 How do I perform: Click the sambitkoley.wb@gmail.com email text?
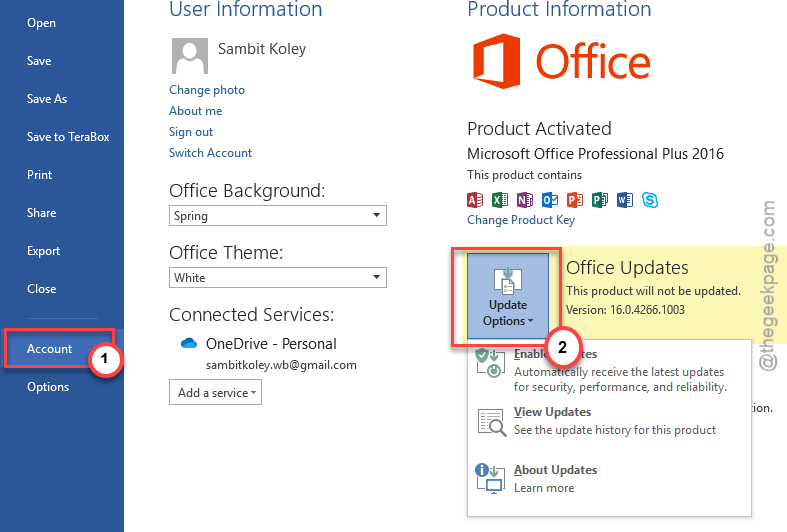coord(281,365)
